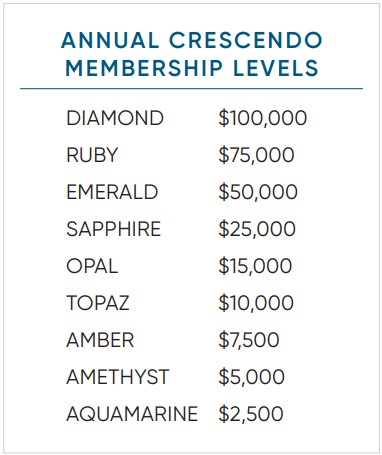Click the $50,000 Emerald amount
The width and height of the screenshot is (382, 455).
click(x=258, y=192)
